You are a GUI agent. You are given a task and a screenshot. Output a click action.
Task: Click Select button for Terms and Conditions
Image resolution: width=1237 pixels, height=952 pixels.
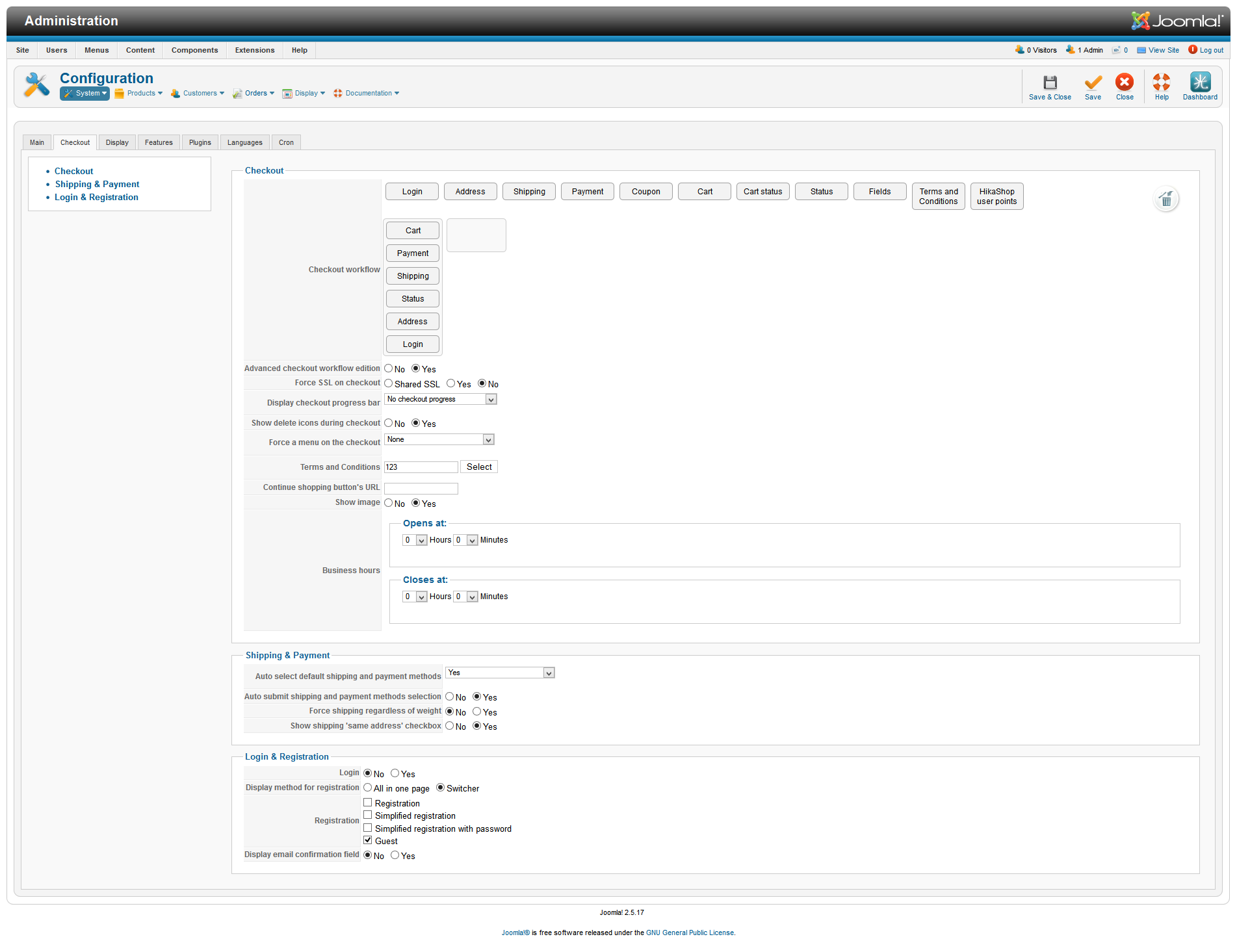478,467
